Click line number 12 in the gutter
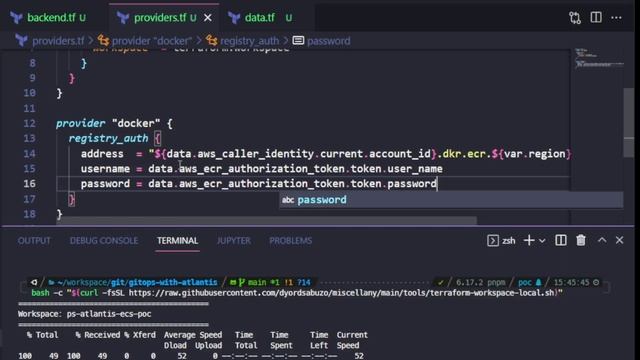Viewport: 640px width, 360px height. point(29,123)
